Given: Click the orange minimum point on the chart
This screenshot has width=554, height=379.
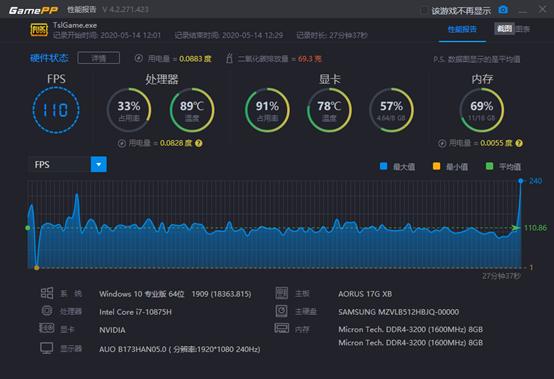Looking at the screenshot, I should 36,268.
